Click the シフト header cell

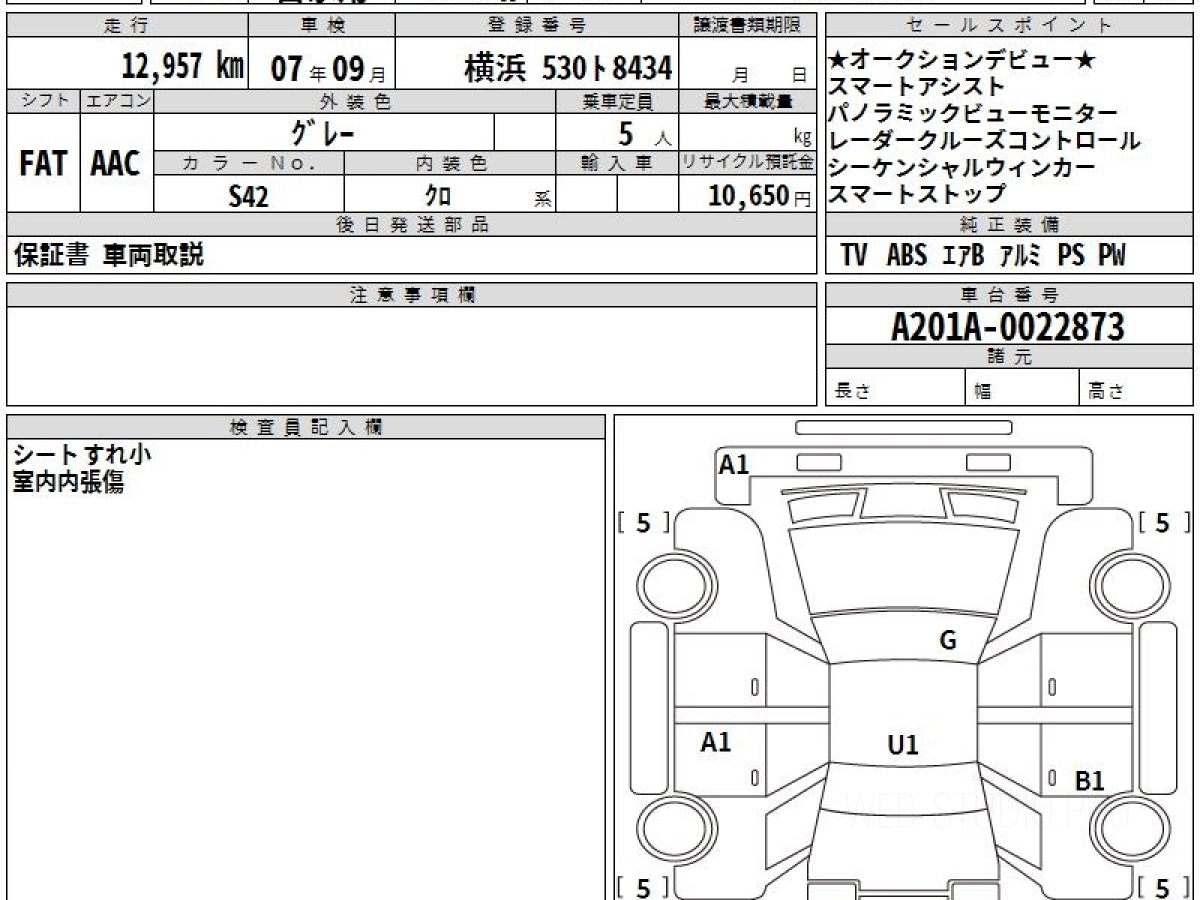43,101
